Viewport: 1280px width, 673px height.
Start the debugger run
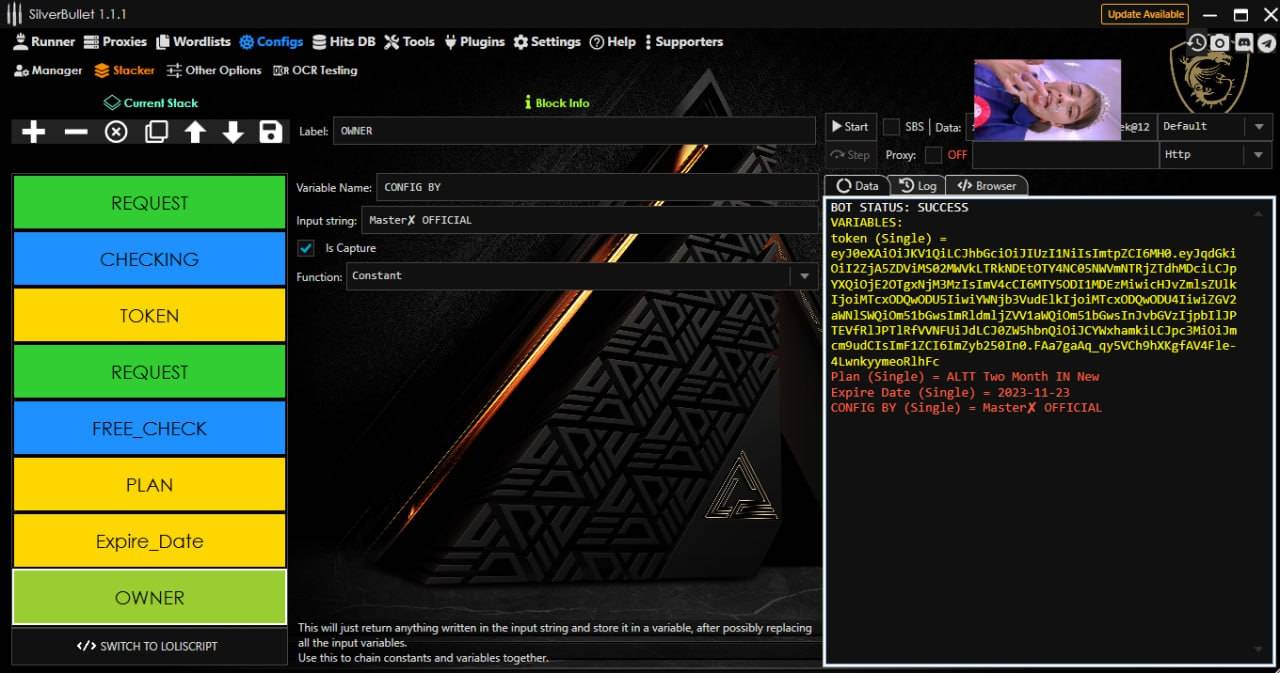click(x=851, y=127)
